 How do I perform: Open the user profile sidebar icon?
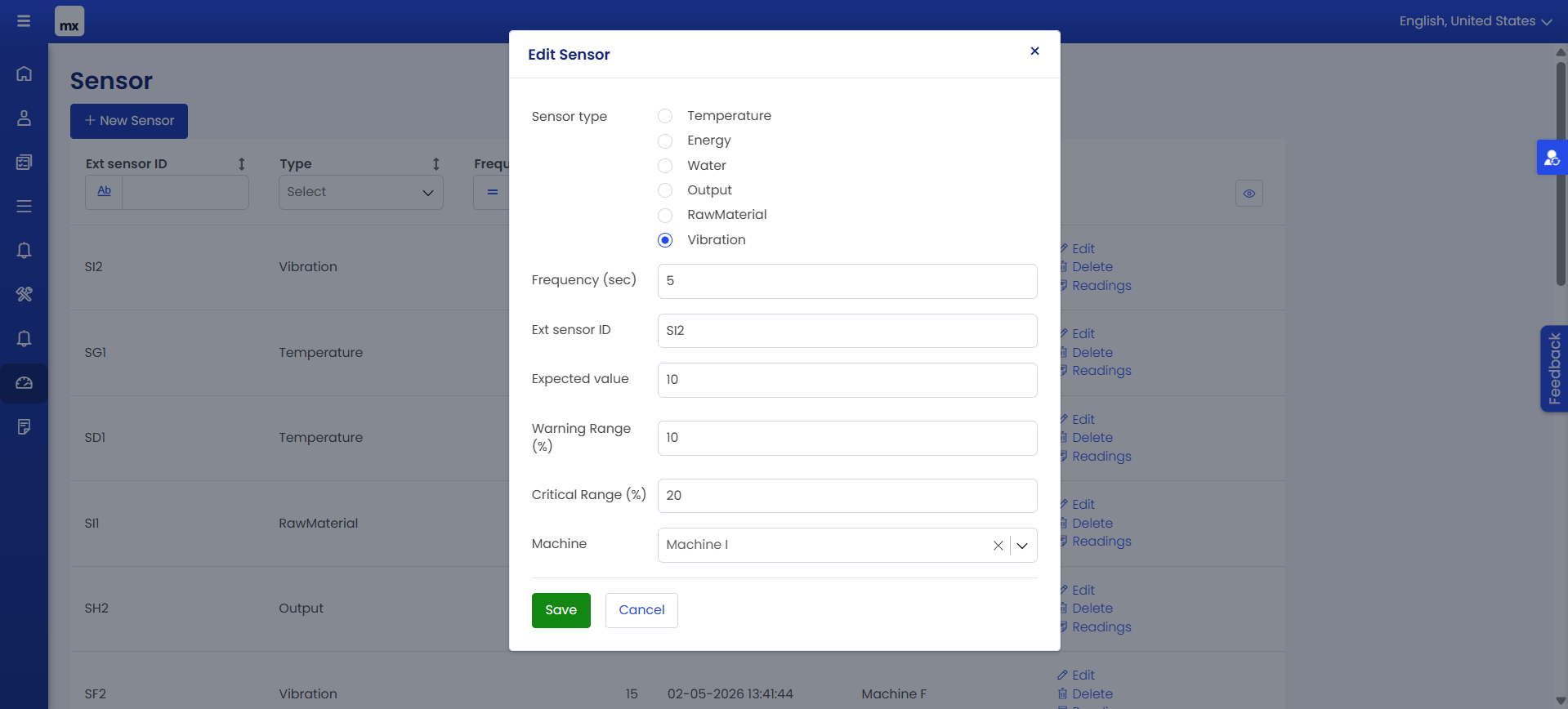tap(24, 118)
